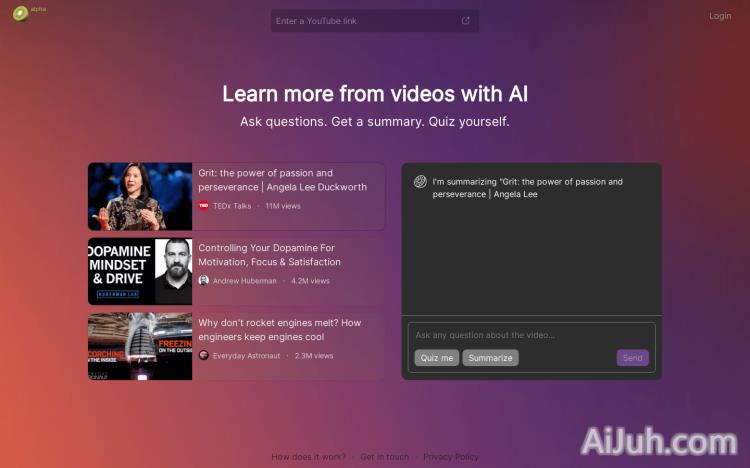The image size is (750, 468).
Task: Click the external link icon in URL bar
Action: tap(465, 21)
